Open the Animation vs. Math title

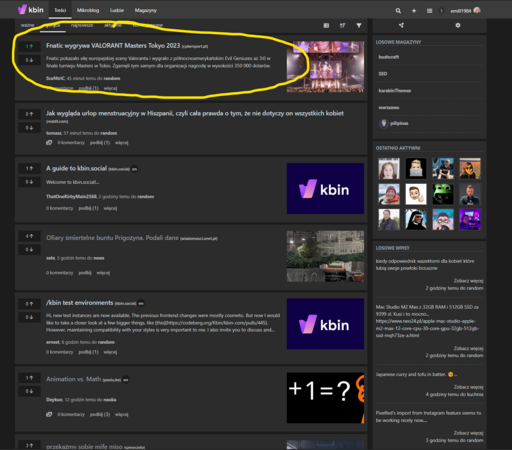tap(73, 379)
